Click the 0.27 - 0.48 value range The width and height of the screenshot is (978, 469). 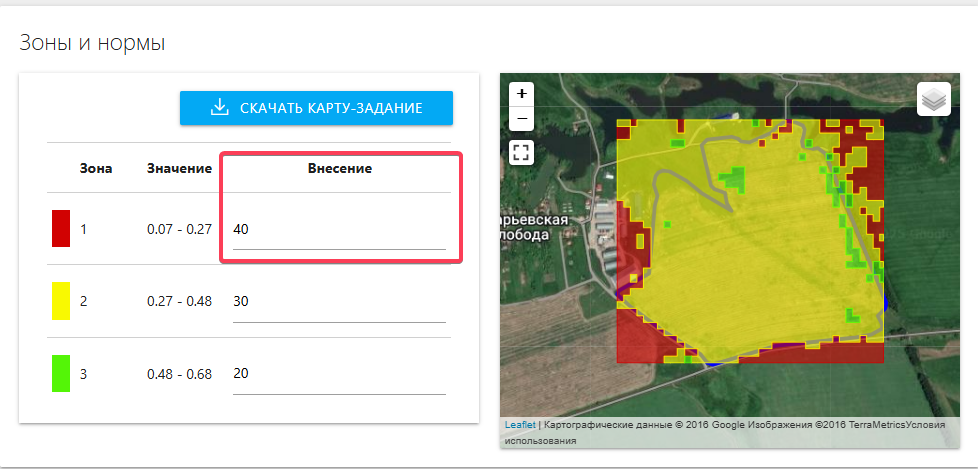(179, 301)
